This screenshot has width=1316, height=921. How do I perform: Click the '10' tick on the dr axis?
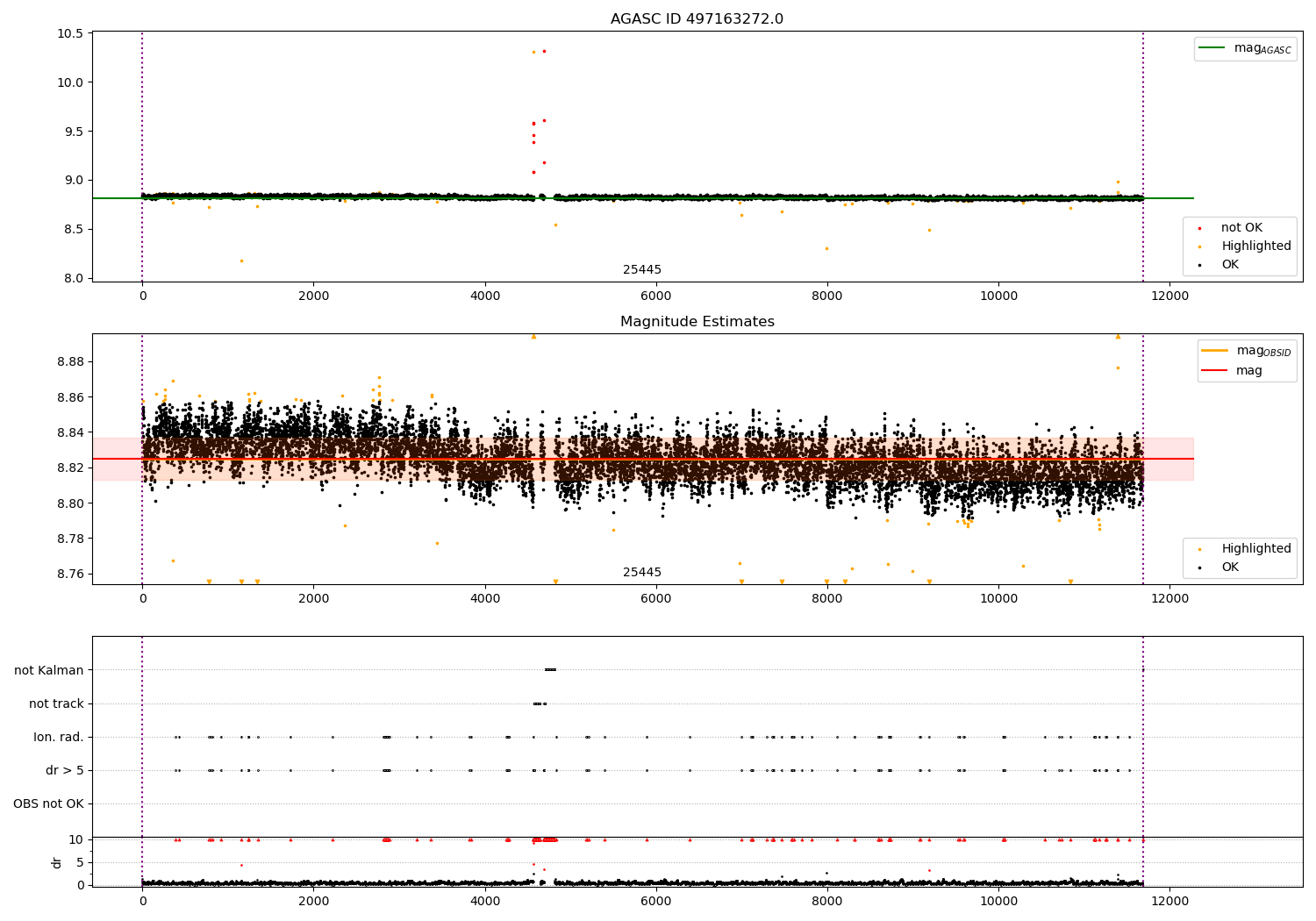click(76, 840)
